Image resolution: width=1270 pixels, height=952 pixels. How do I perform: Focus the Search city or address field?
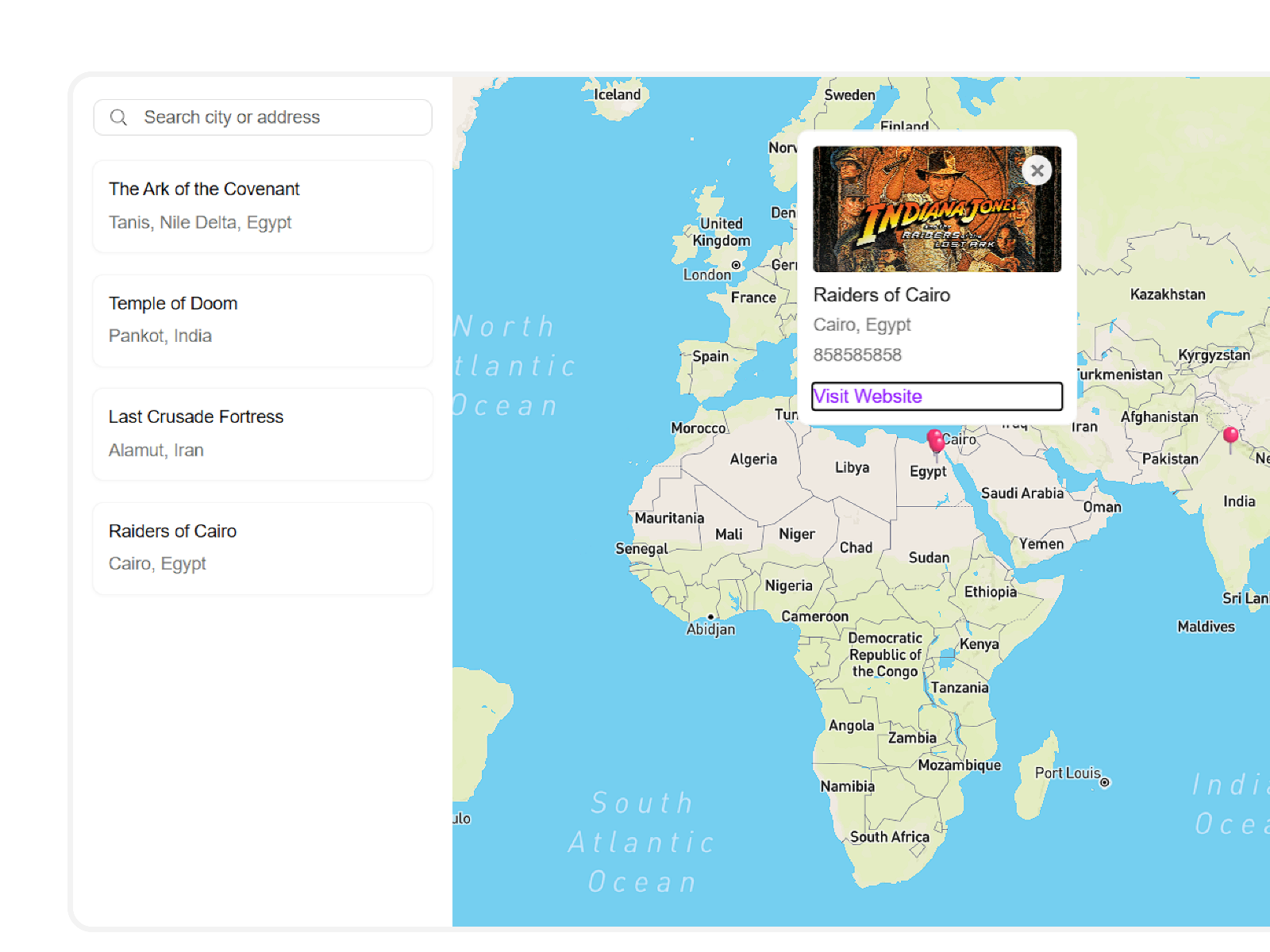tap(278, 117)
